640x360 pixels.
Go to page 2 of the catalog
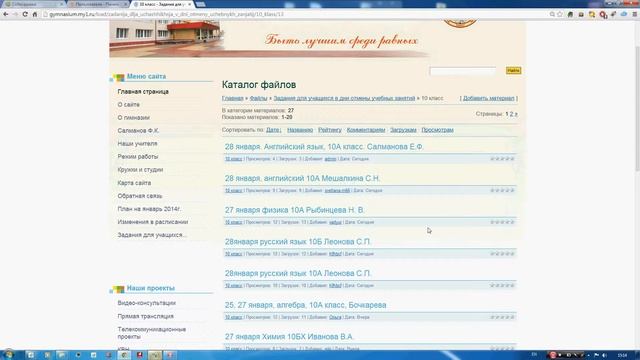511,114
